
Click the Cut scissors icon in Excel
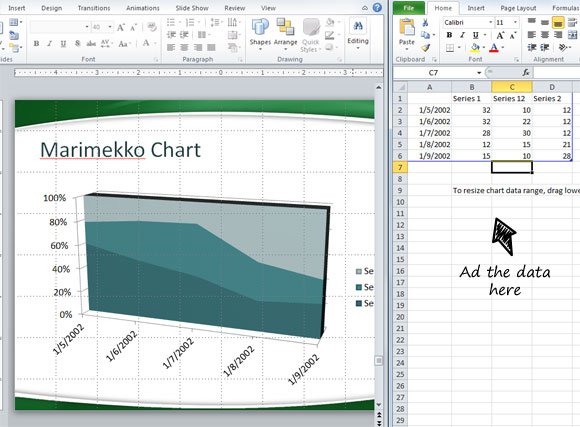pos(425,23)
